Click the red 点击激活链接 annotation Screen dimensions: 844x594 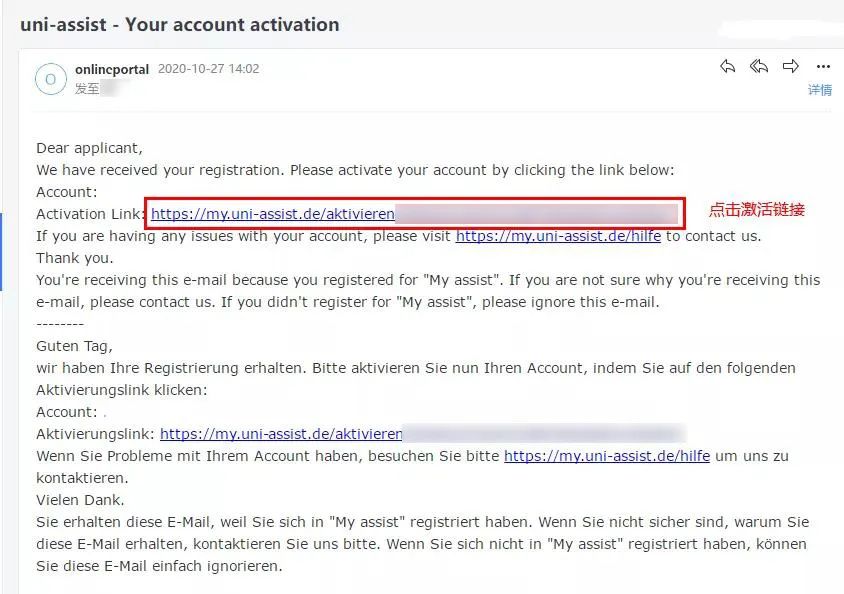pos(757,210)
